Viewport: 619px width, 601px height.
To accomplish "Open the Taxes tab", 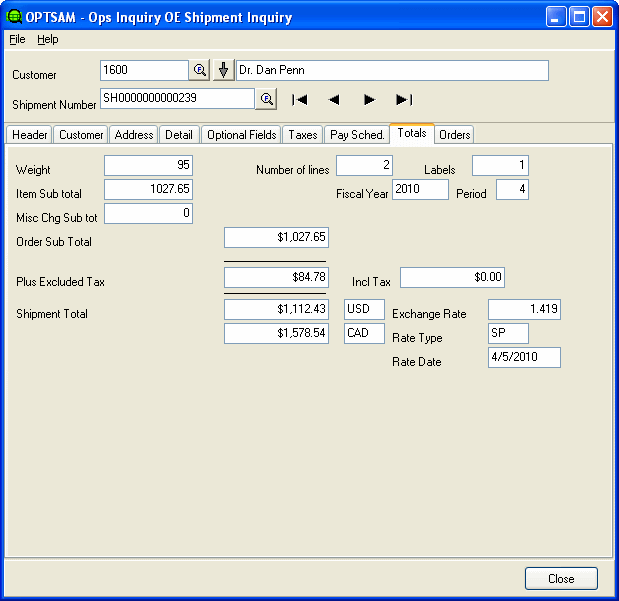I will coord(302,135).
